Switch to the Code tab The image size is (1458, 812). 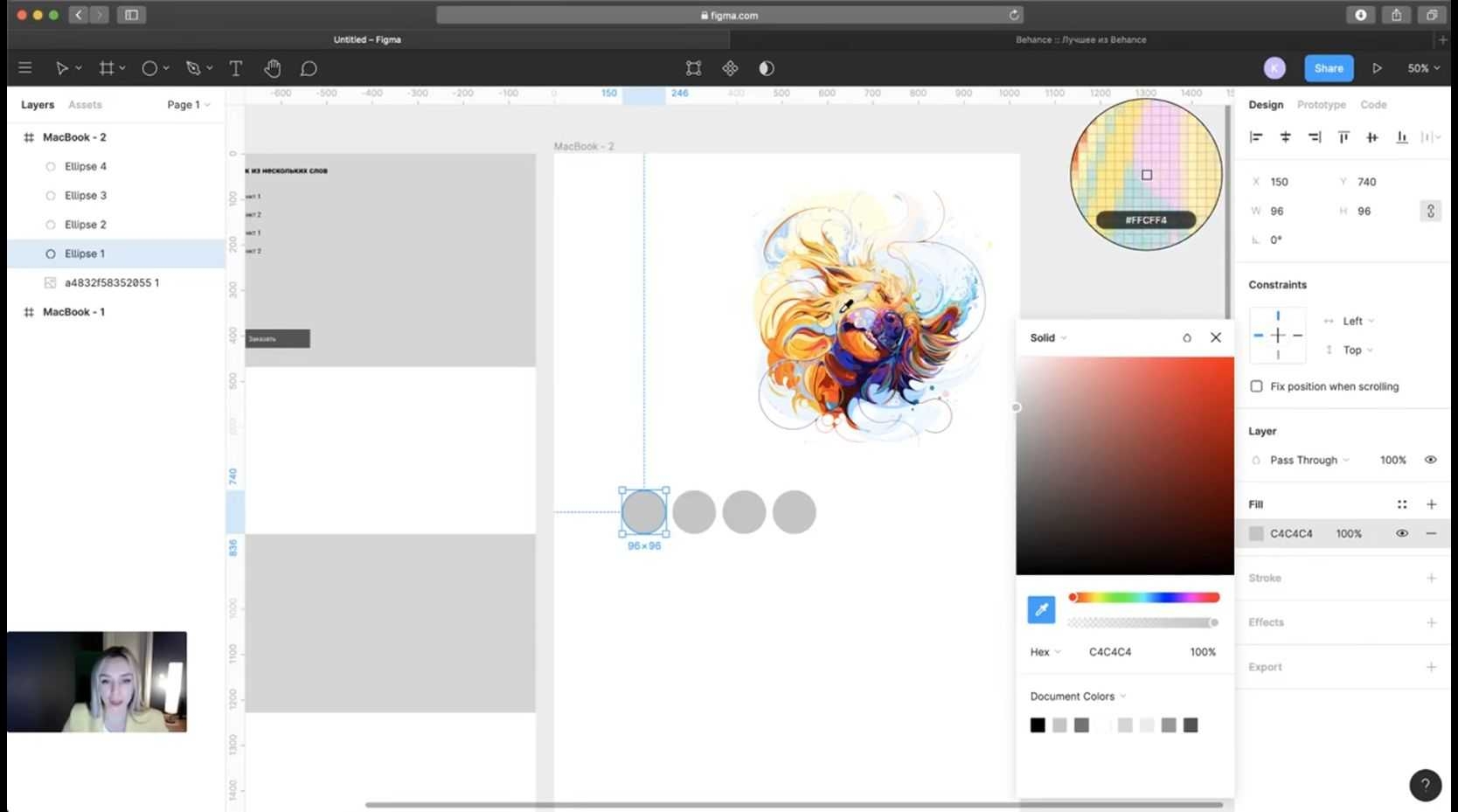click(1373, 105)
